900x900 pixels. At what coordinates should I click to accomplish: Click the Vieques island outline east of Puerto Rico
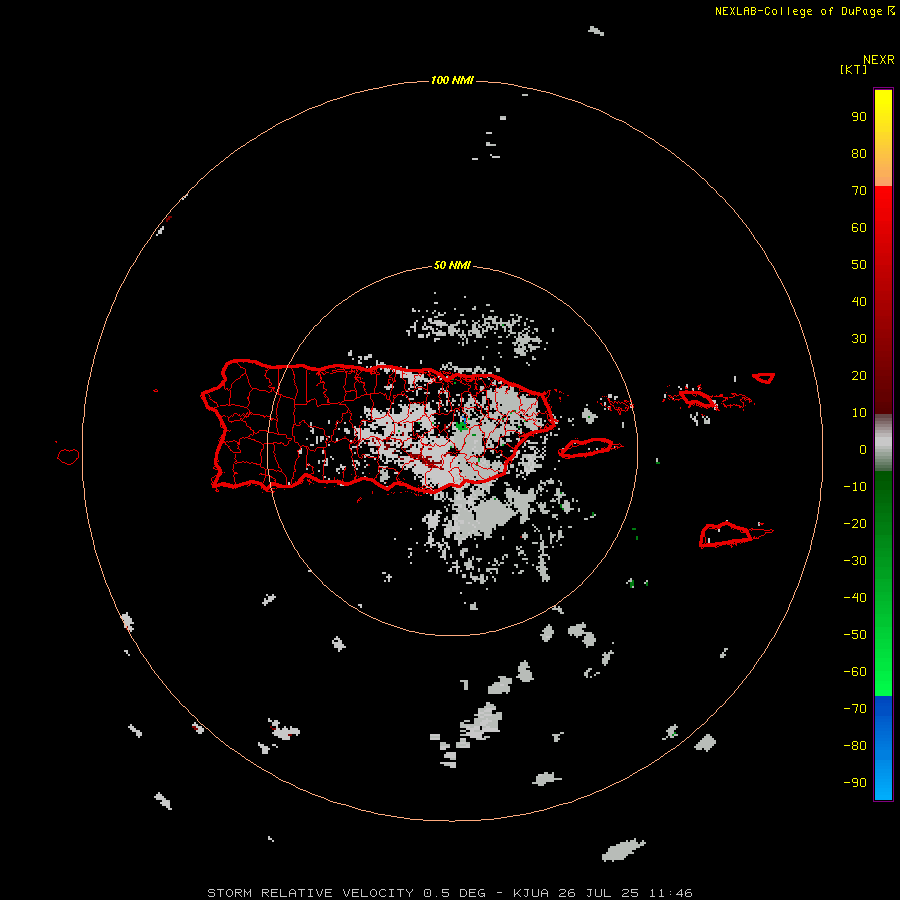tap(586, 448)
